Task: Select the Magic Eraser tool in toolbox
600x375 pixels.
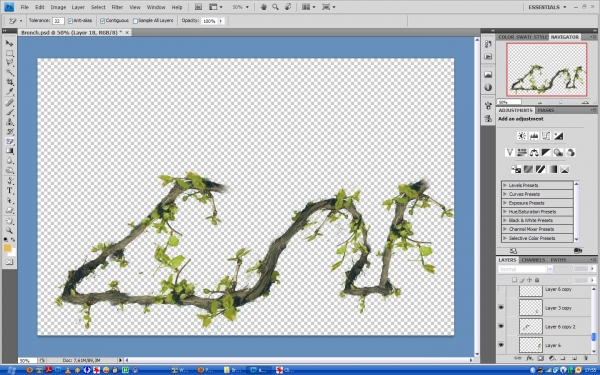Action: (10, 141)
